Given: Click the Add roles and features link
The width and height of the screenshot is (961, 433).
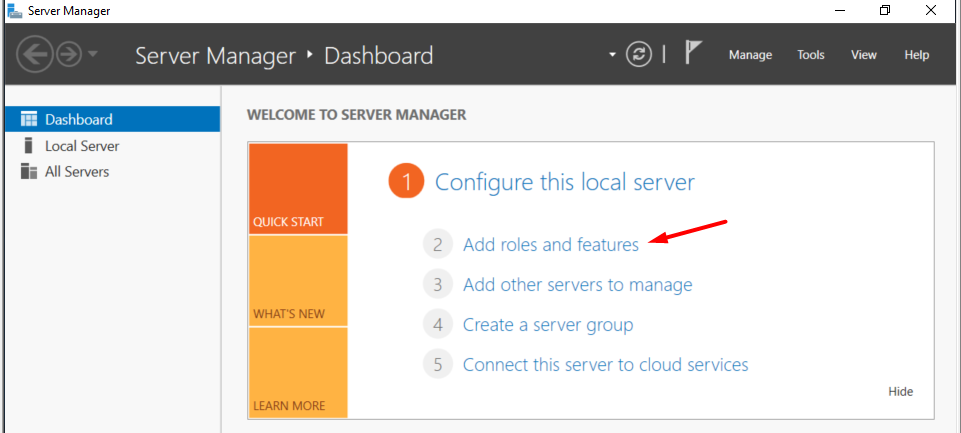Looking at the screenshot, I should [x=550, y=245].
